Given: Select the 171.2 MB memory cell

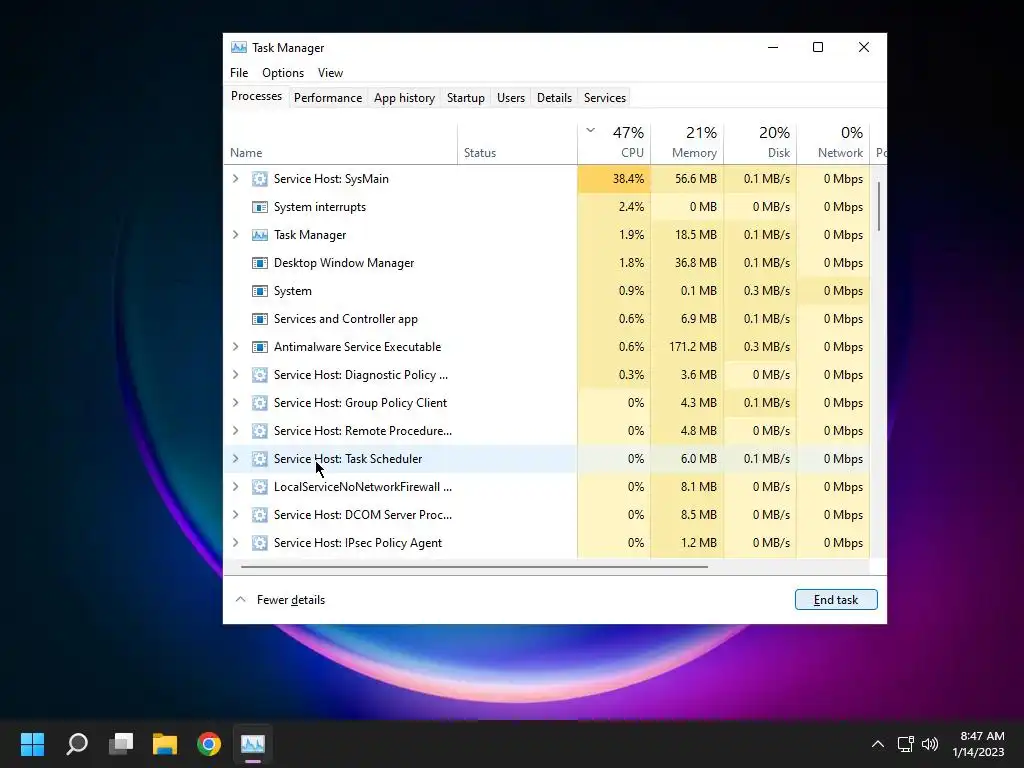Looking at the screenshot, I should [688, 347].
